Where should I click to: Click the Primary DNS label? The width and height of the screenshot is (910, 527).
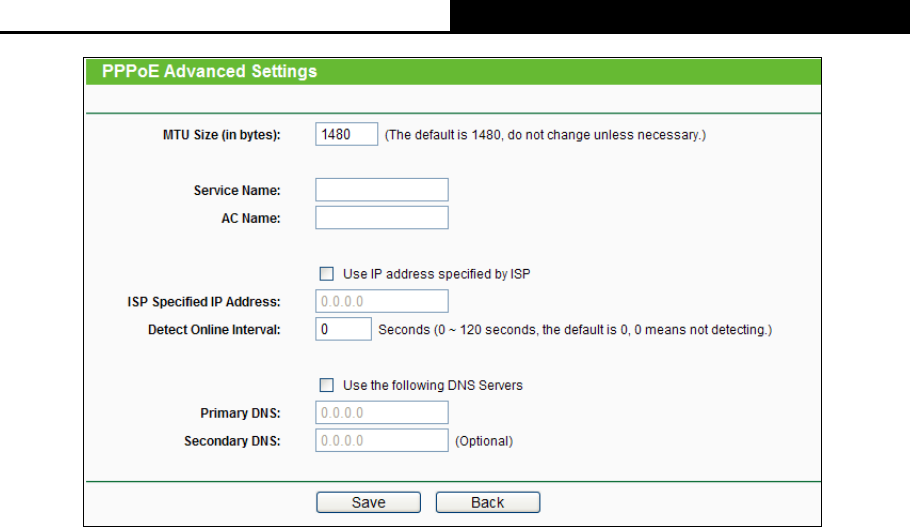[x=240, y=413]
